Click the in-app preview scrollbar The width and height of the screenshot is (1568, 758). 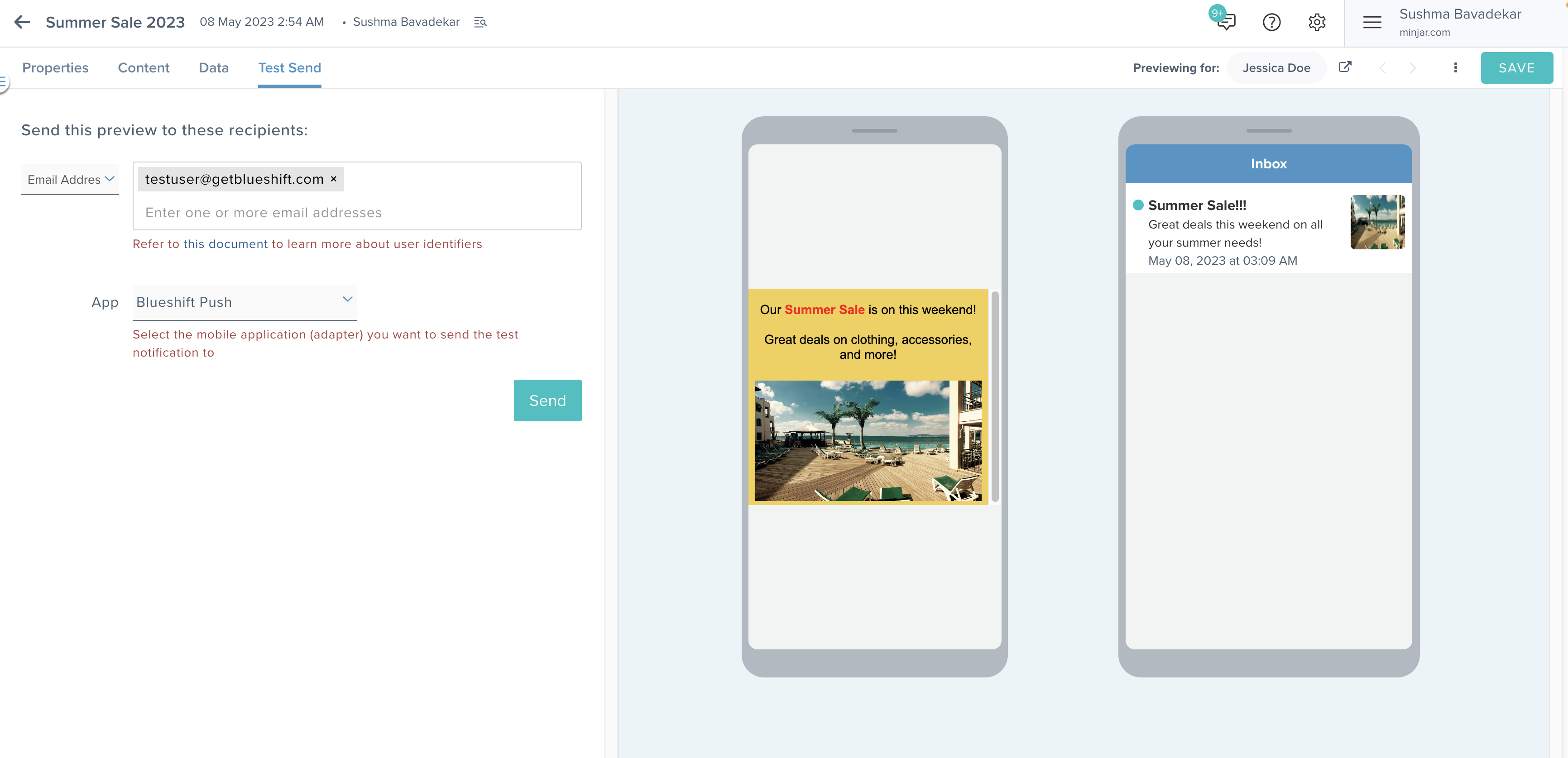pyautogui.click(x=995, y=396)
